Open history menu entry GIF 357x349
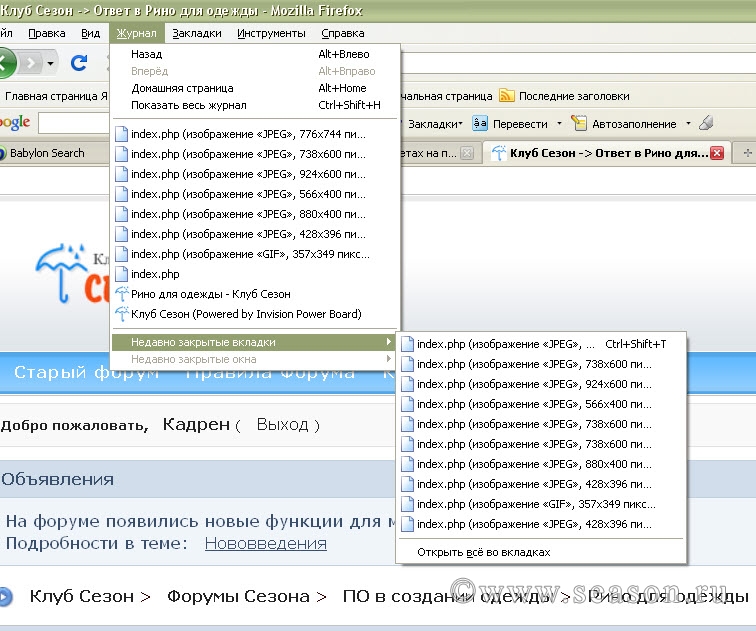 256,254
